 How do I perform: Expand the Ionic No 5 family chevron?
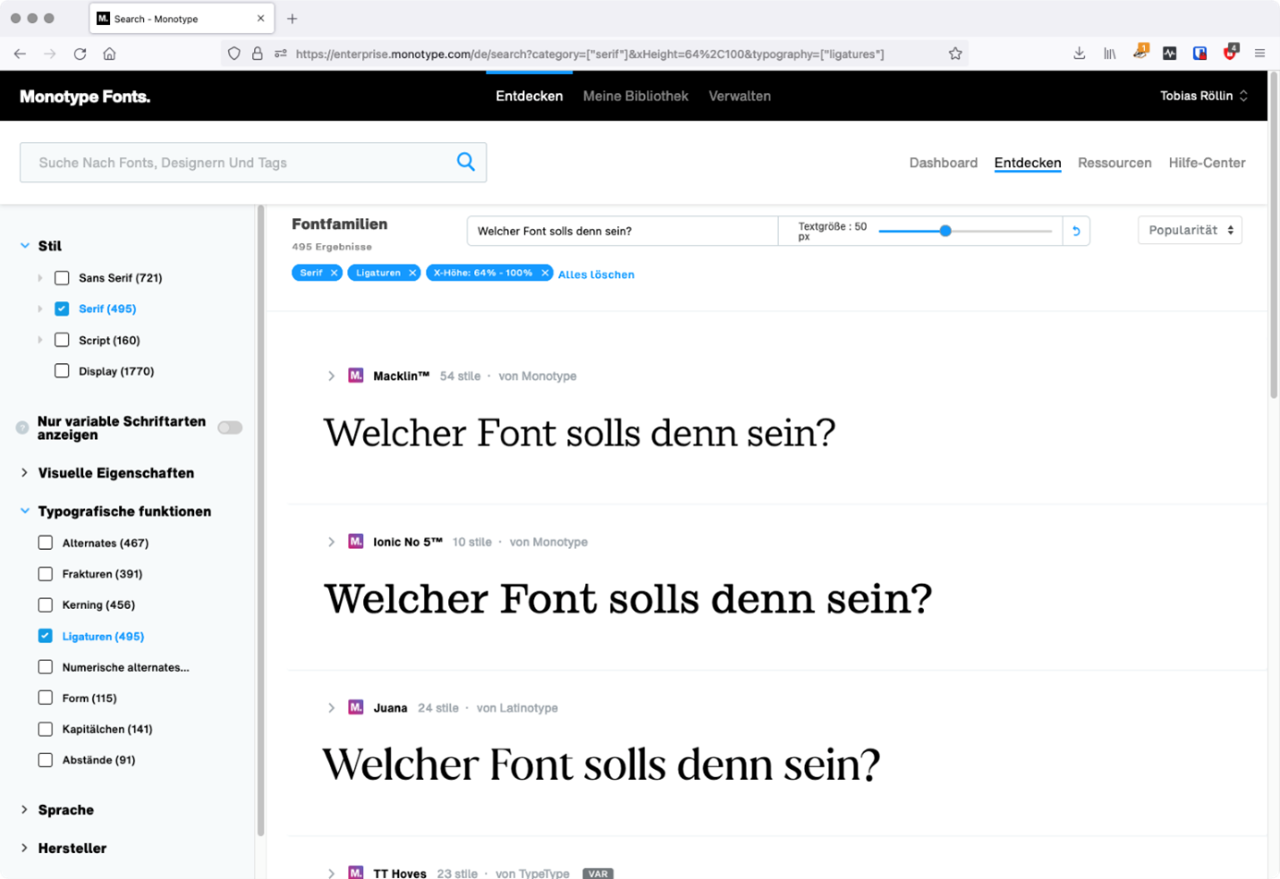coord(332,542)
